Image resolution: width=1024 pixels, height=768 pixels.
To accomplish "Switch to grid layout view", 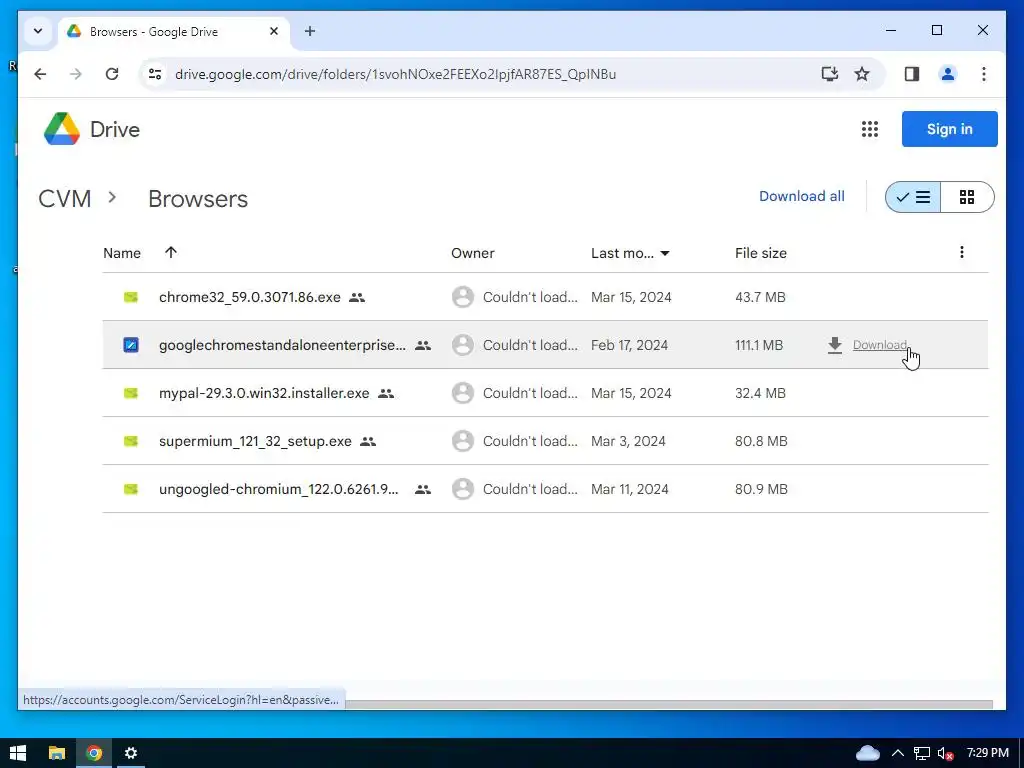I will point(967,197).
